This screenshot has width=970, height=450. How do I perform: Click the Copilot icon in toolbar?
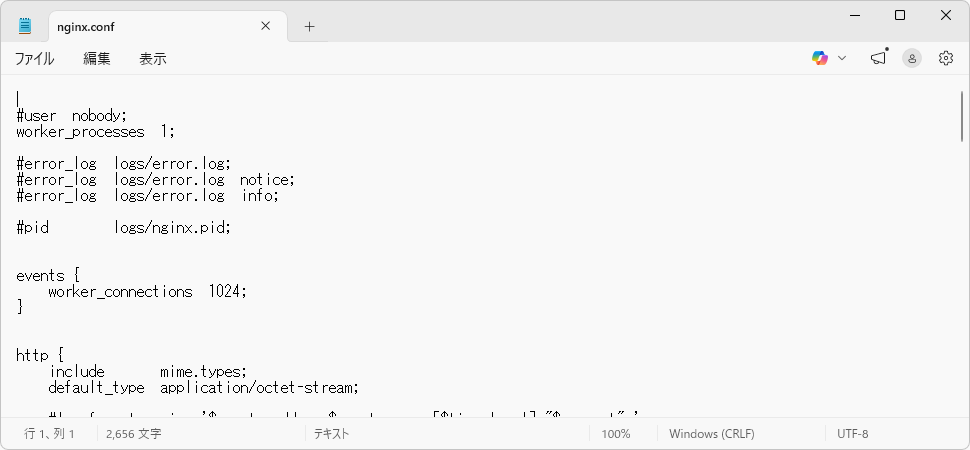[x=820, y=58]
